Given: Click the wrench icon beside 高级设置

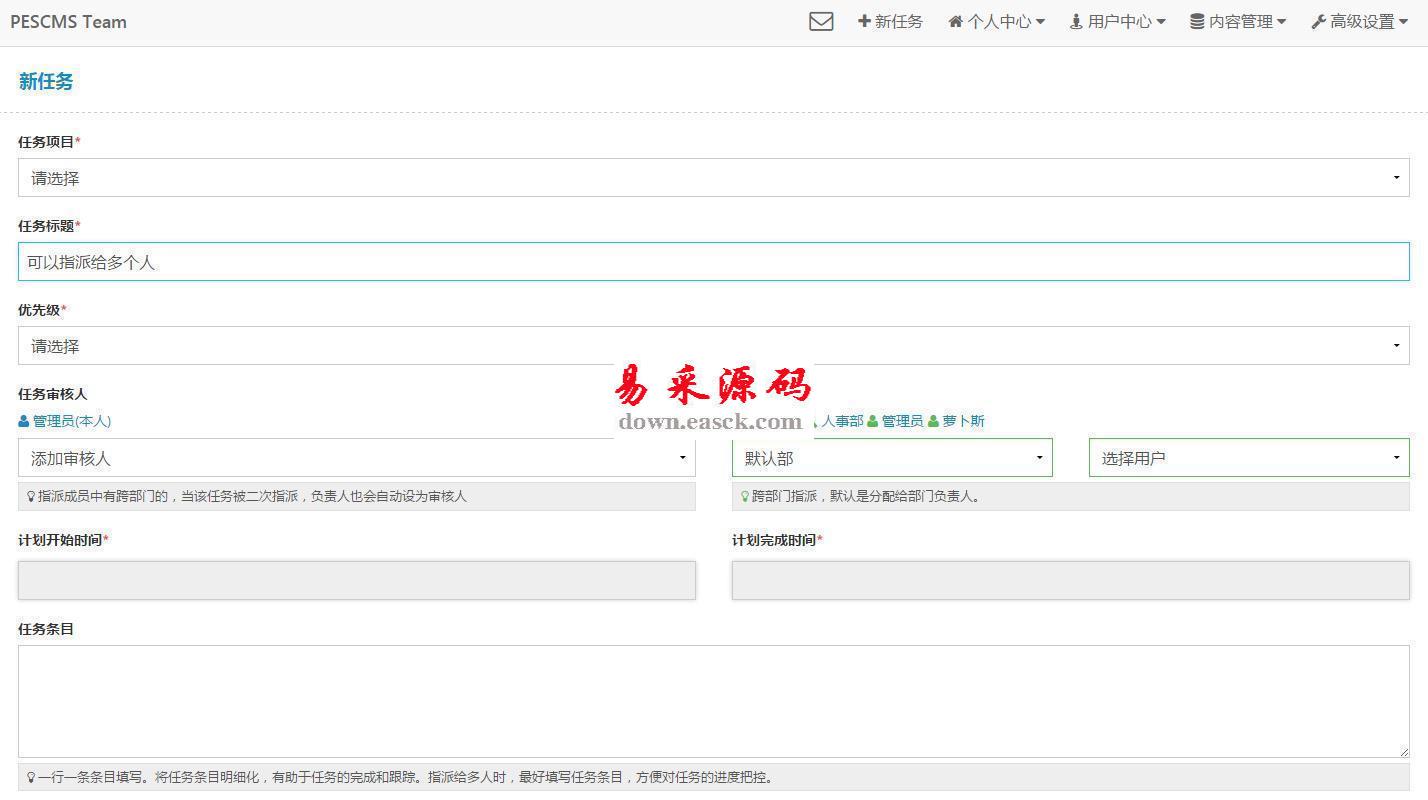Looking at the screenshot, I should (x=1318, y=22).
